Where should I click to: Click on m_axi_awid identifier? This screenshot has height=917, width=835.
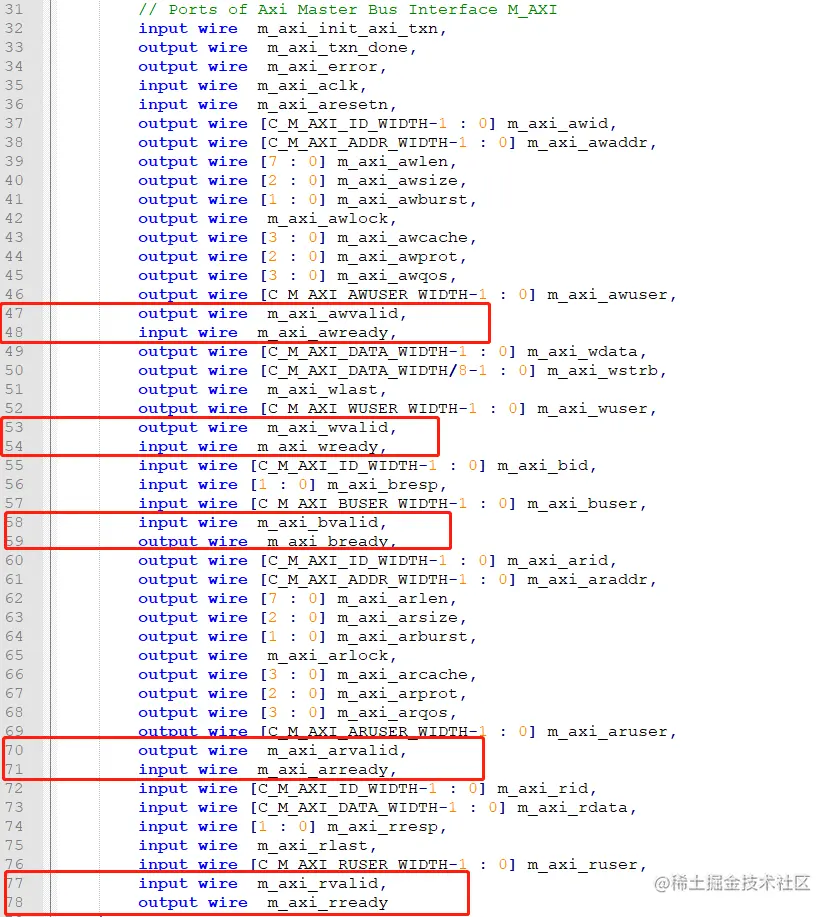tap(558, 123)
